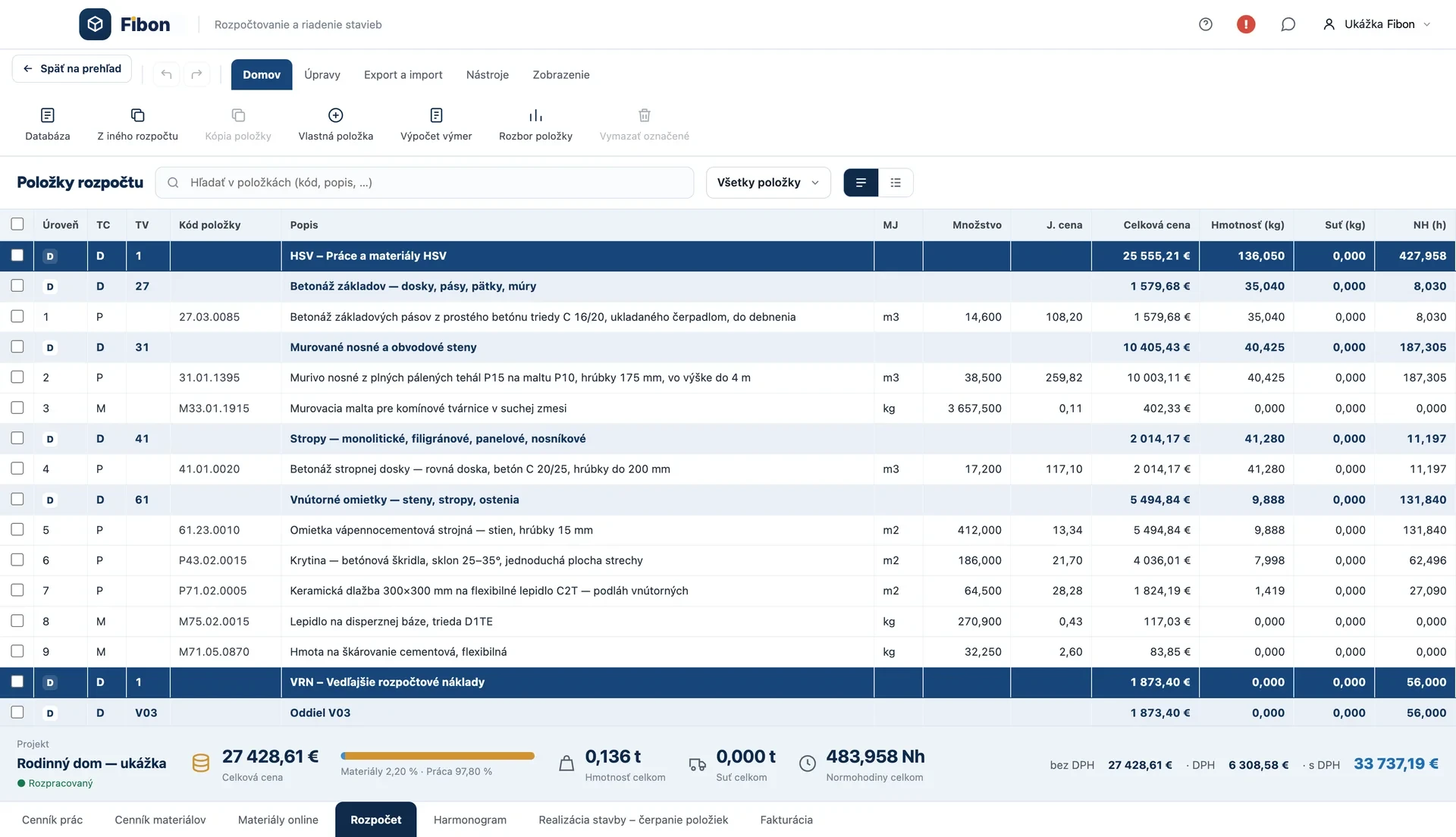The image size is (1456, 837).
Task: Switch to the Harmonogram bottom tab
Action: pos(469,820)
